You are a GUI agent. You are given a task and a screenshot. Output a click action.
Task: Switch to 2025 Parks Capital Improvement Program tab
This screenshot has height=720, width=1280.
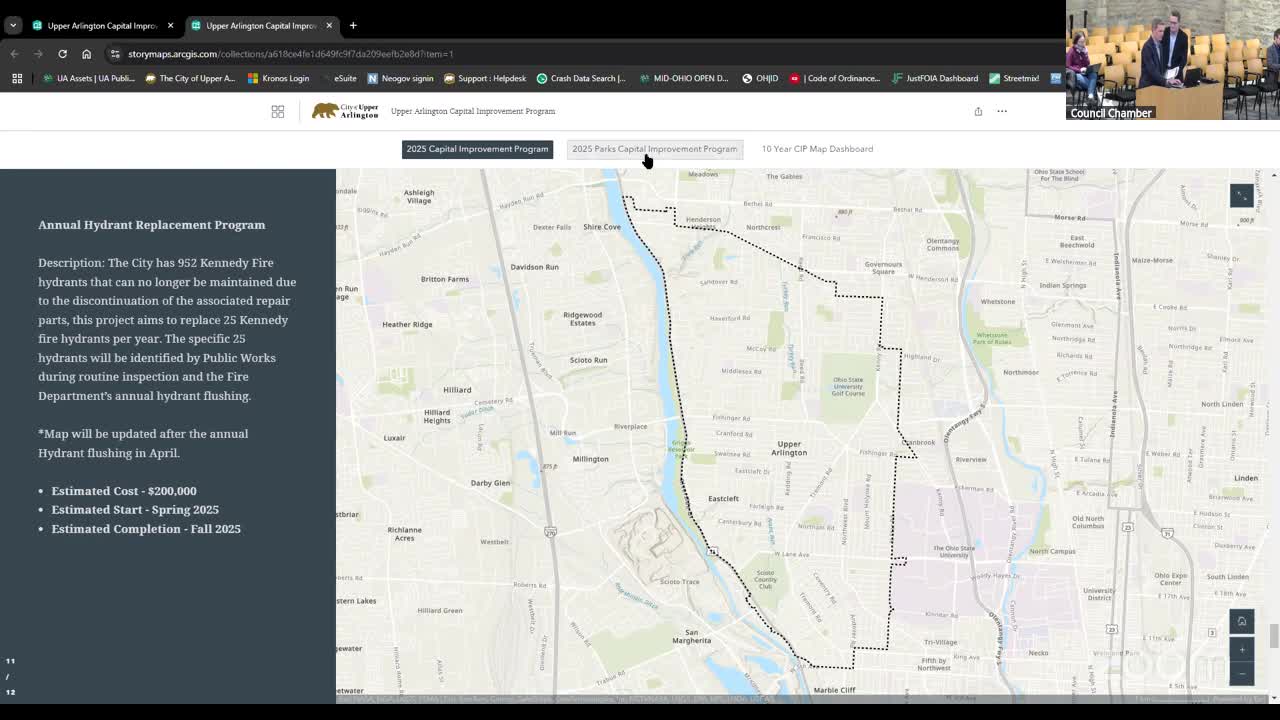(x=654, y=149)
